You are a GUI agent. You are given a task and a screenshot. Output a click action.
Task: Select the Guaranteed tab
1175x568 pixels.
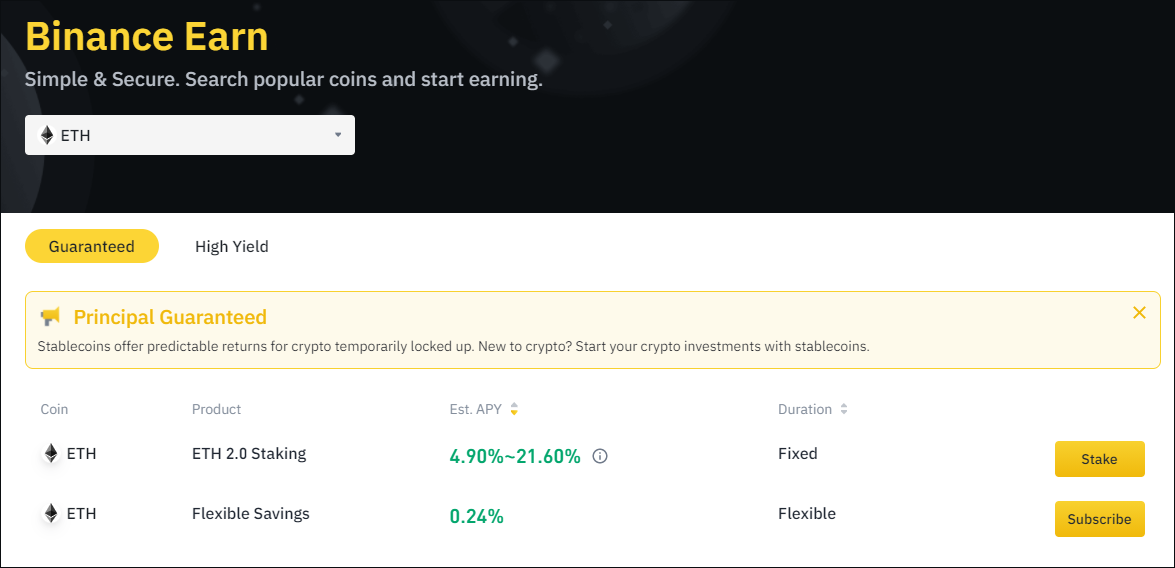pyautogui.click(x=91, y=247)
